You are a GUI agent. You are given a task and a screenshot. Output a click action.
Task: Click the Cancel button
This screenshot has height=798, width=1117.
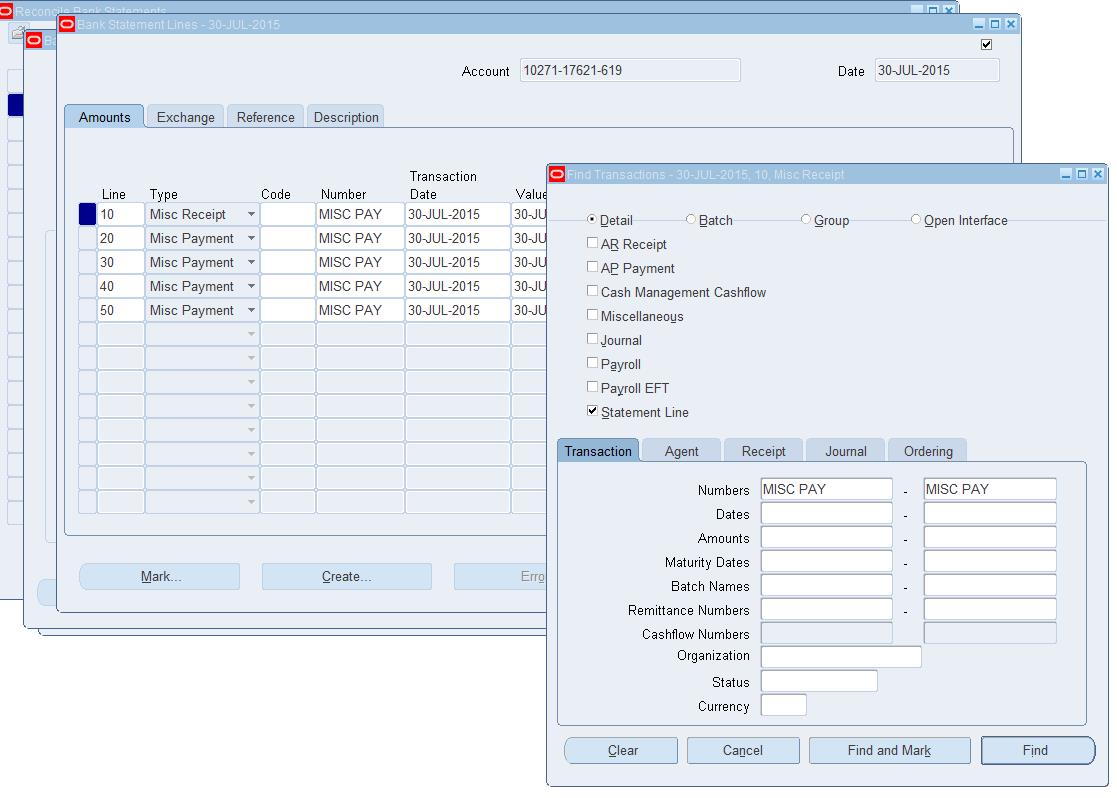(743, 750)
